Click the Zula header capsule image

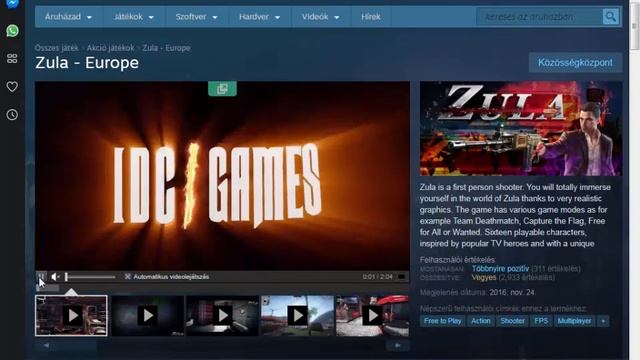(x=521, y=129)
